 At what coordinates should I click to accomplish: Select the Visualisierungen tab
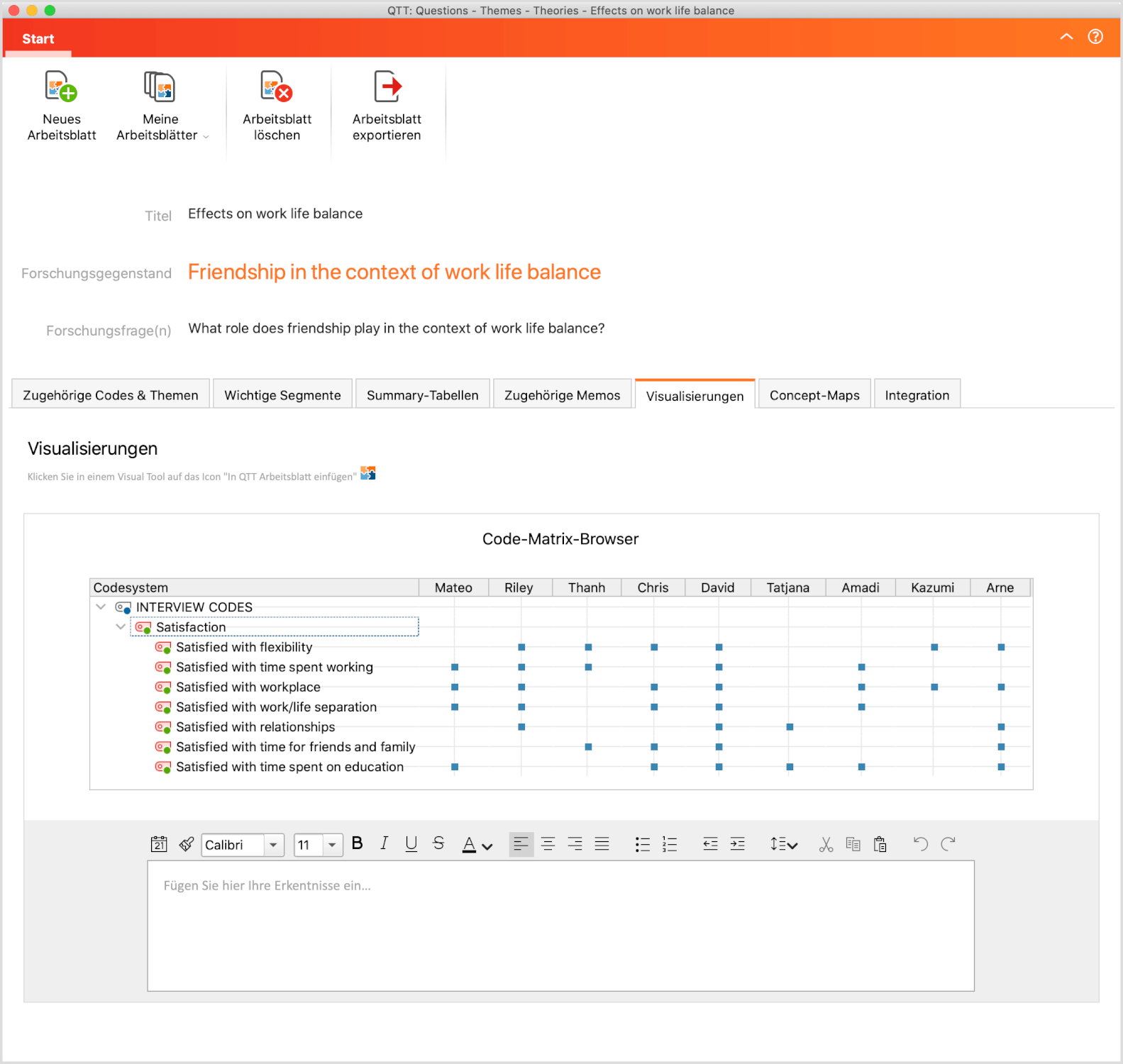coord(695,395)
